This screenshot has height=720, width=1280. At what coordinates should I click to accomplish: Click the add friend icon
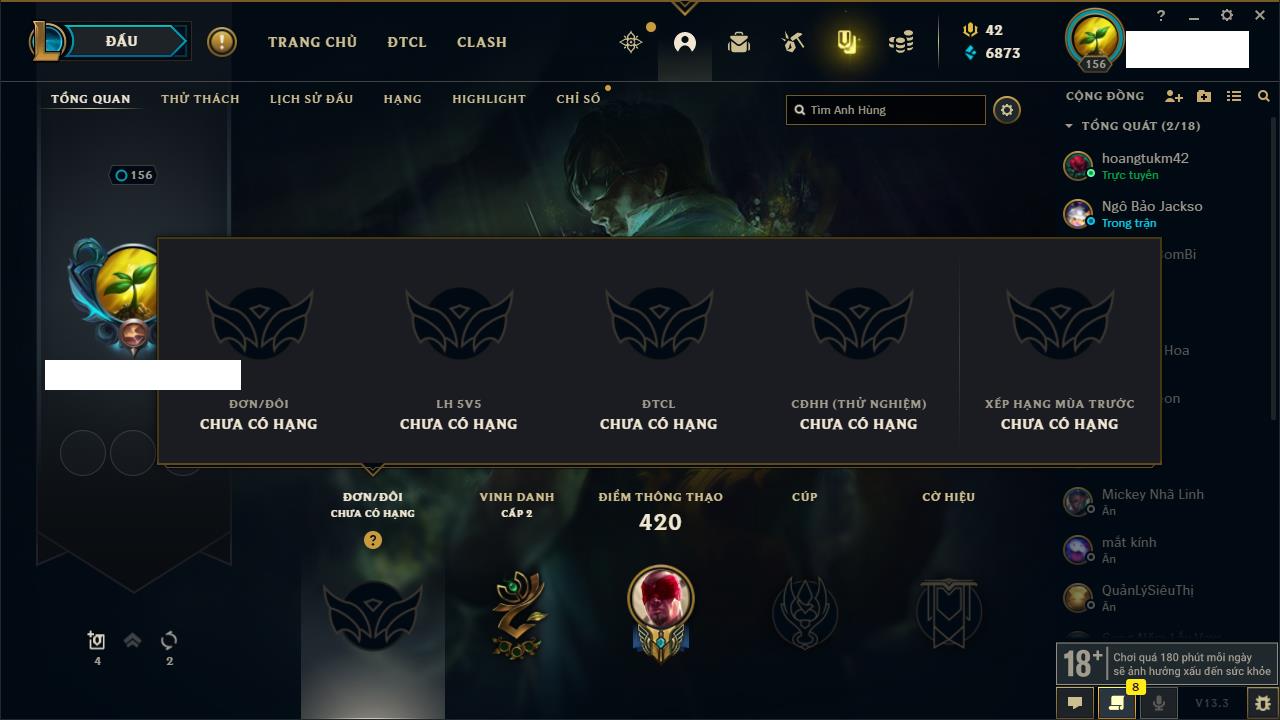pyautogui.click(x=1174, y=96)
